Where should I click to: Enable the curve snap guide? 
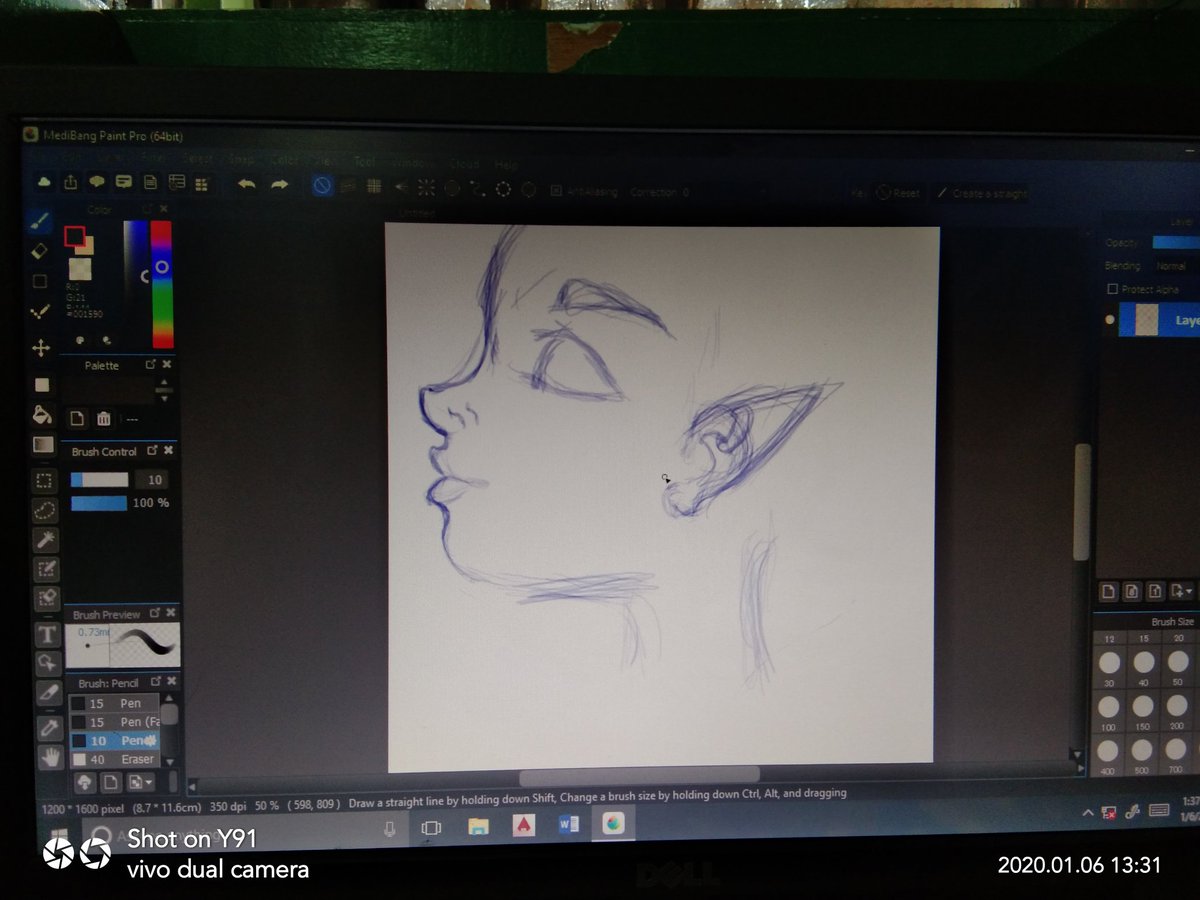(x=478, y=188)
